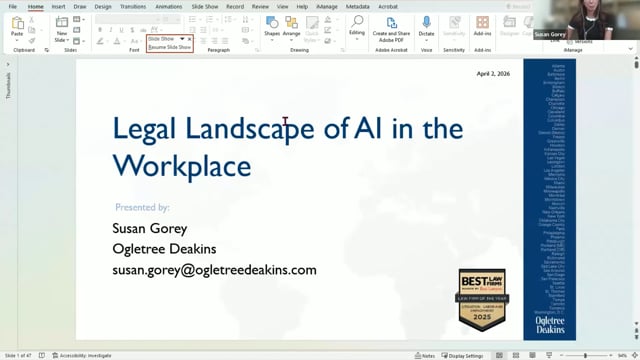Click the zoom percentage 94%
Viewport: 640px width, 360px height.
tap(622, 356)
